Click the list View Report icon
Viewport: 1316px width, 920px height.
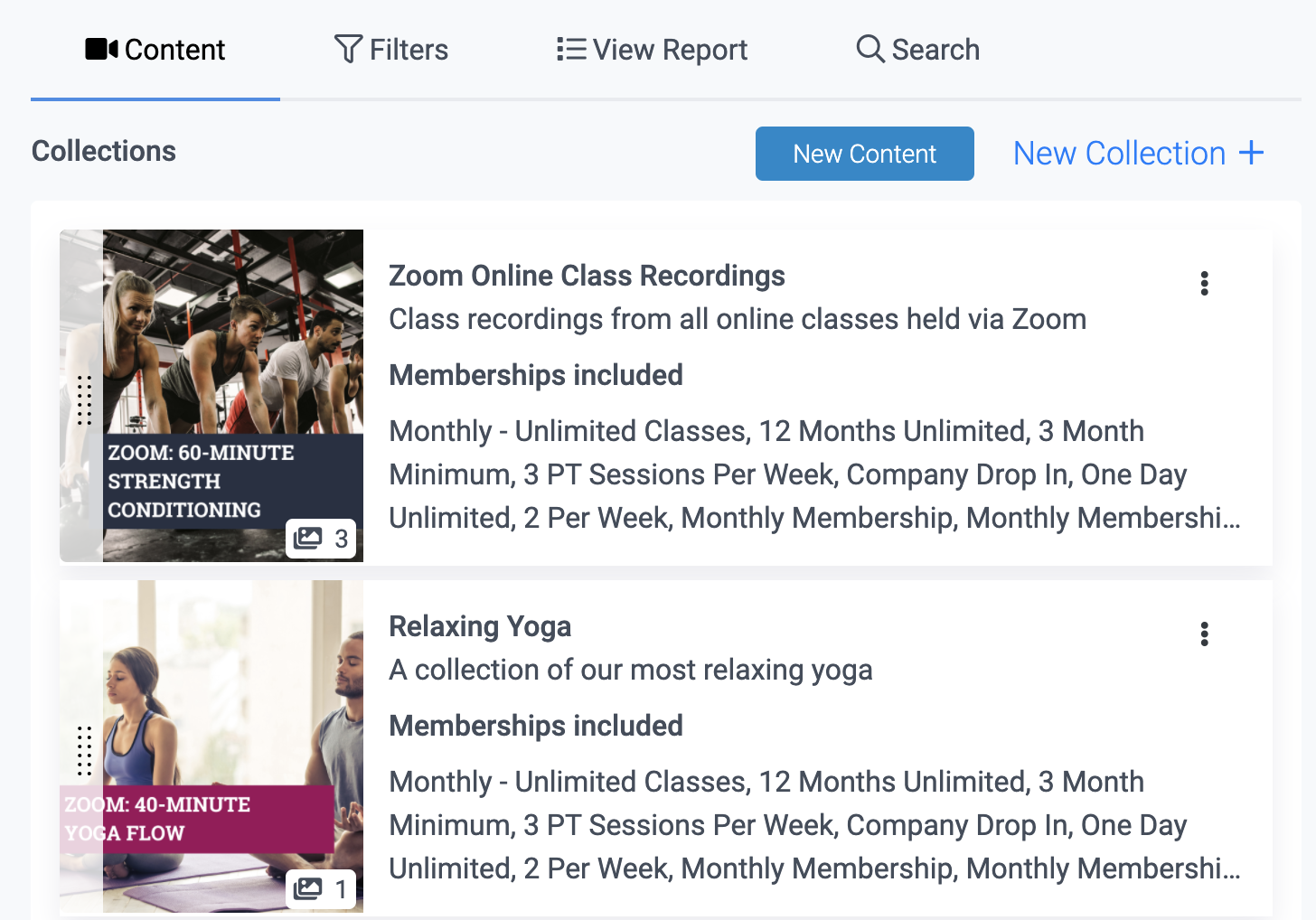(571, 49)
